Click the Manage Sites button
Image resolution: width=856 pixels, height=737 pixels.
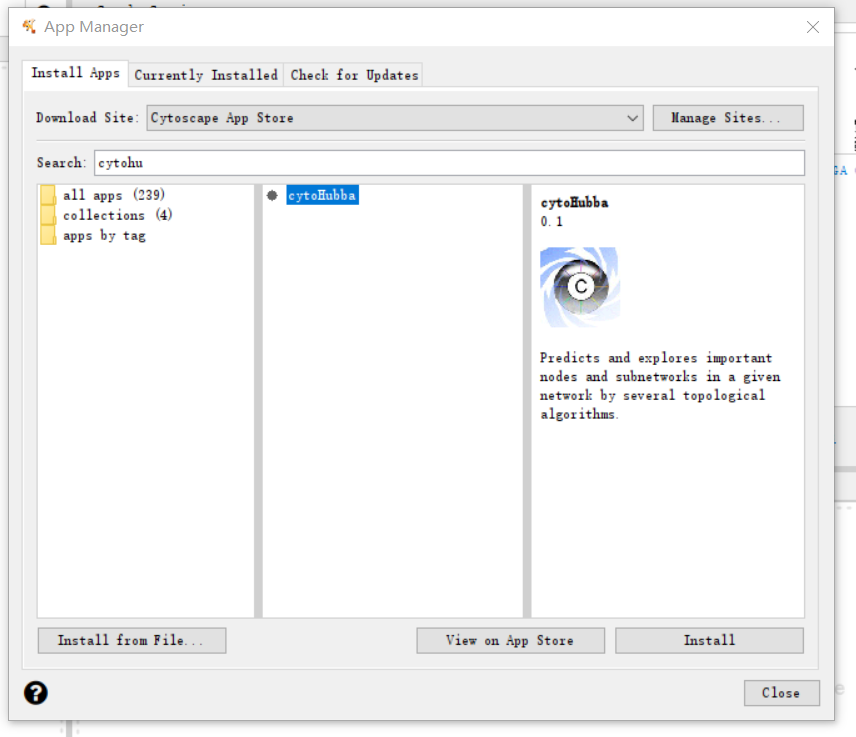click(728, 118)
